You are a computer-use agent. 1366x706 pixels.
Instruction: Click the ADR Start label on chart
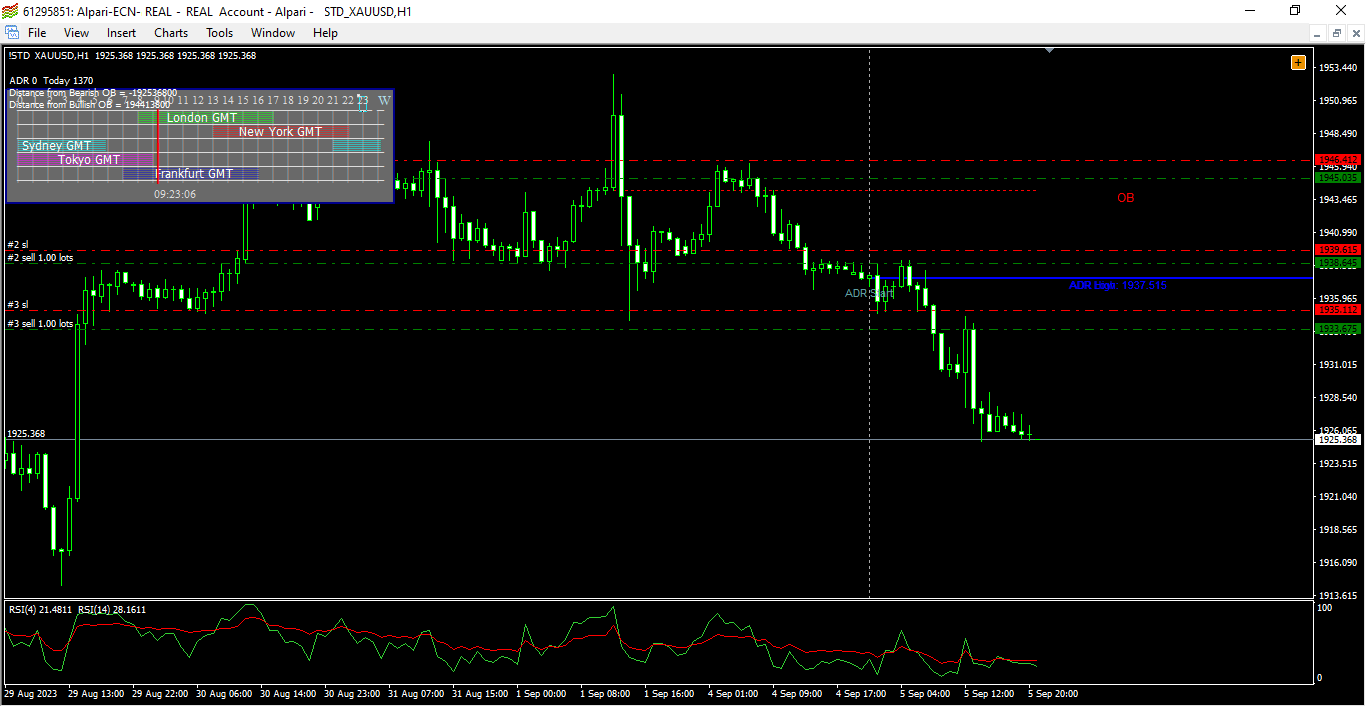[x=869, y=293]
